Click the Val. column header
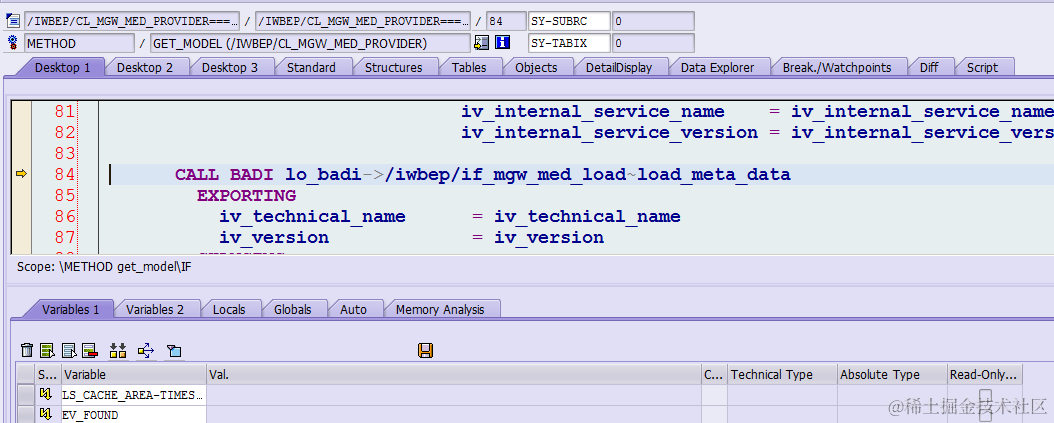 pos(454,375)
